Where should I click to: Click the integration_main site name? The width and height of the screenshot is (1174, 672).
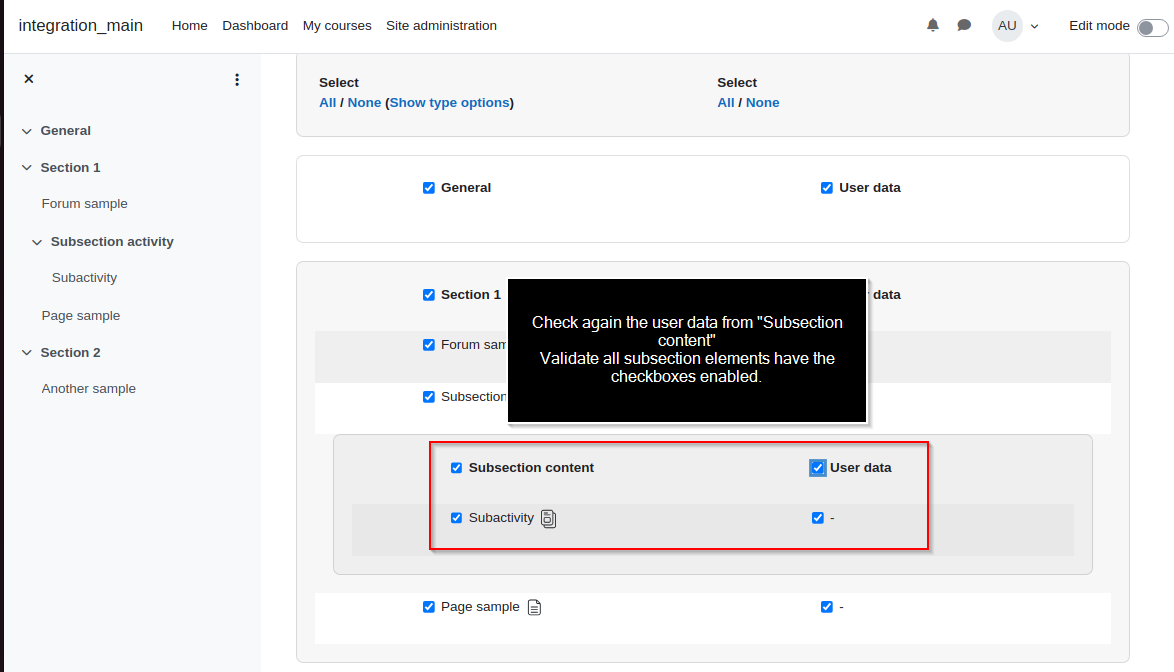81,25
